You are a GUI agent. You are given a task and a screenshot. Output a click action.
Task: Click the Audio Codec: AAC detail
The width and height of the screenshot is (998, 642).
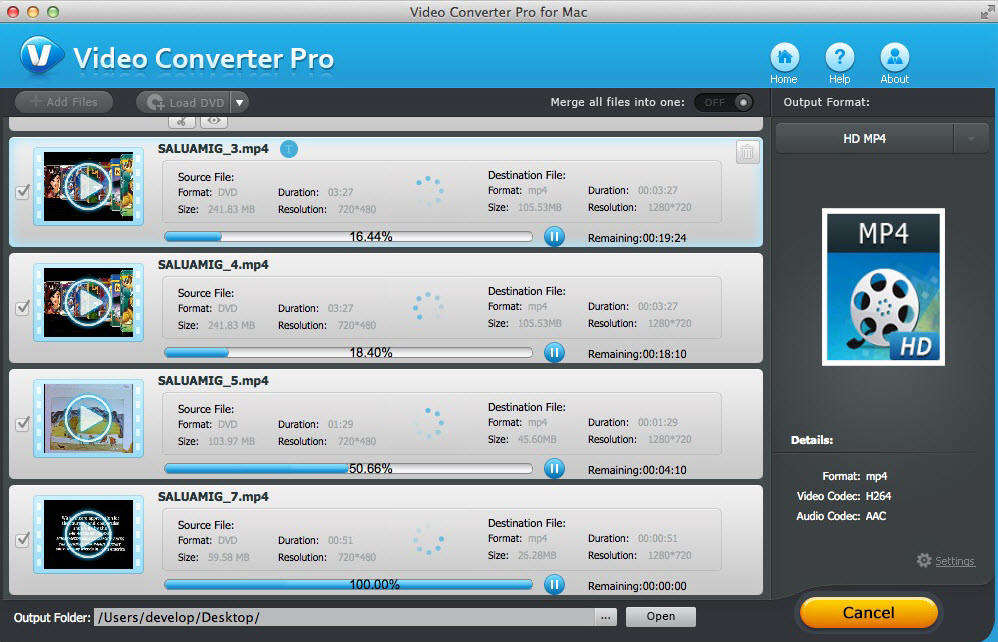point(841,516)
